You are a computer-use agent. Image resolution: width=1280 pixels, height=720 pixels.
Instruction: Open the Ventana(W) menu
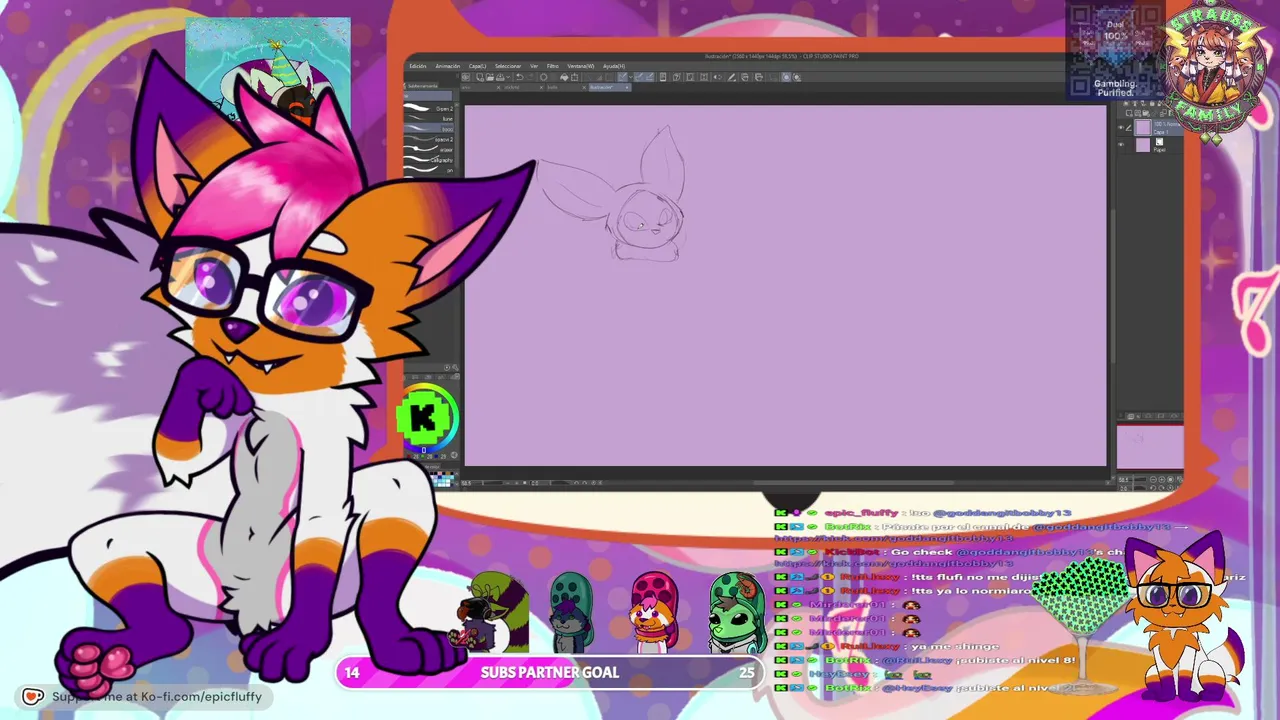[x=581, y=66]
